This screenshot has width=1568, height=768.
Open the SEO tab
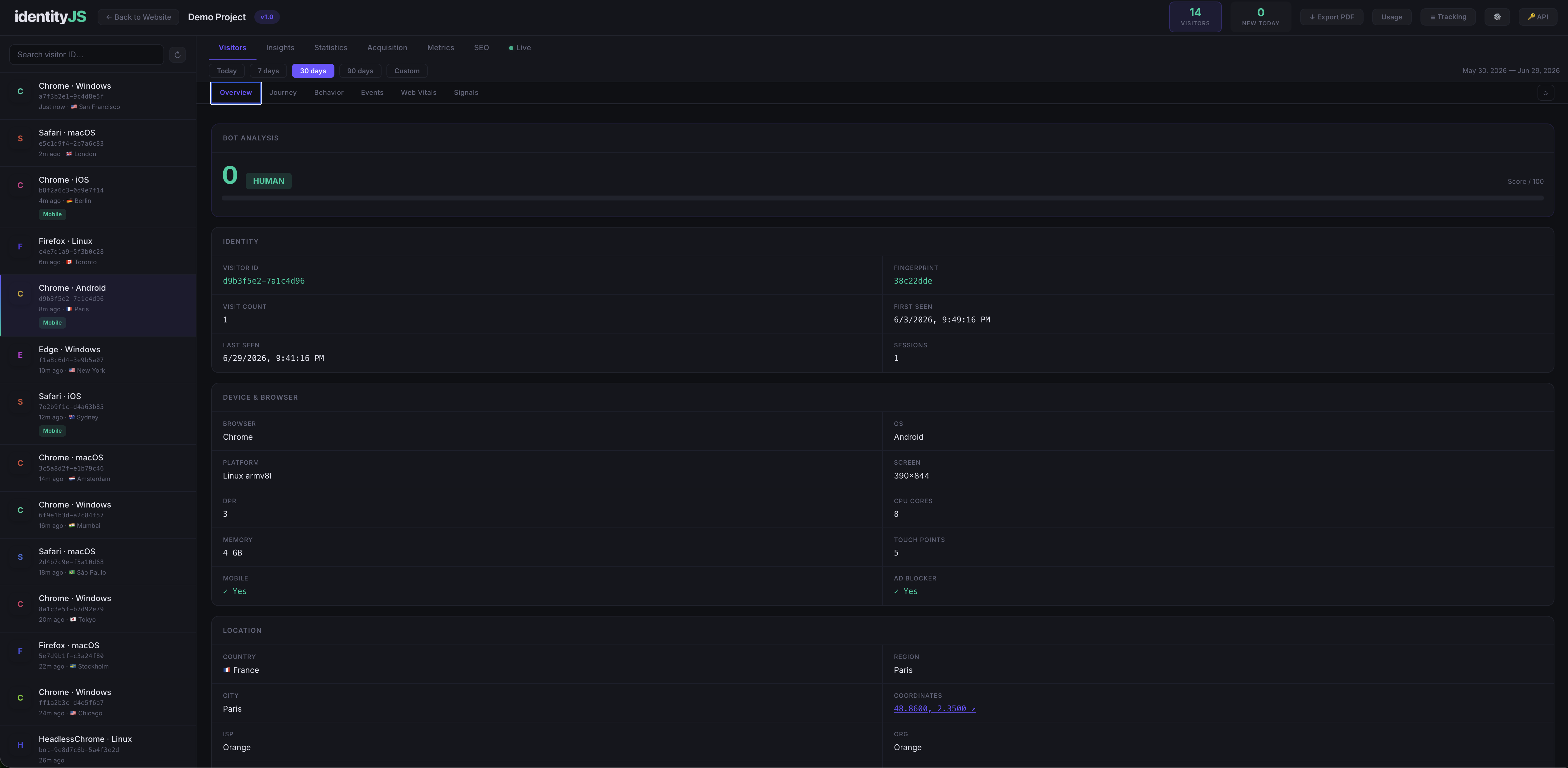(x=482, y=47)
